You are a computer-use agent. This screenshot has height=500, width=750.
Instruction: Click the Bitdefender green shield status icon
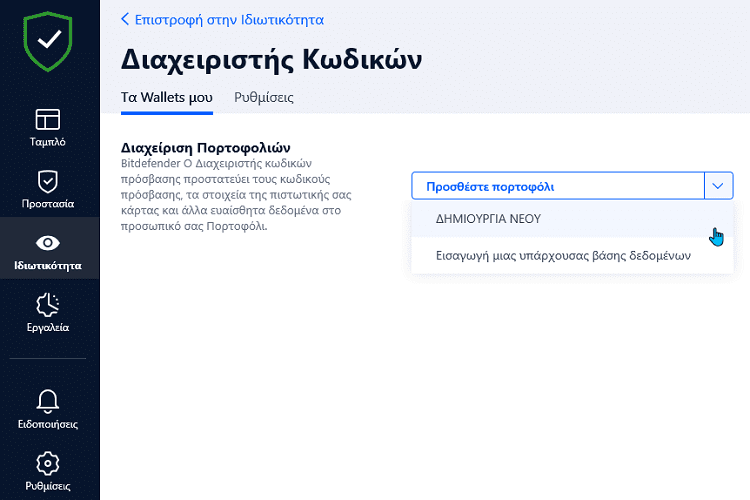click(x=48, y=42)
